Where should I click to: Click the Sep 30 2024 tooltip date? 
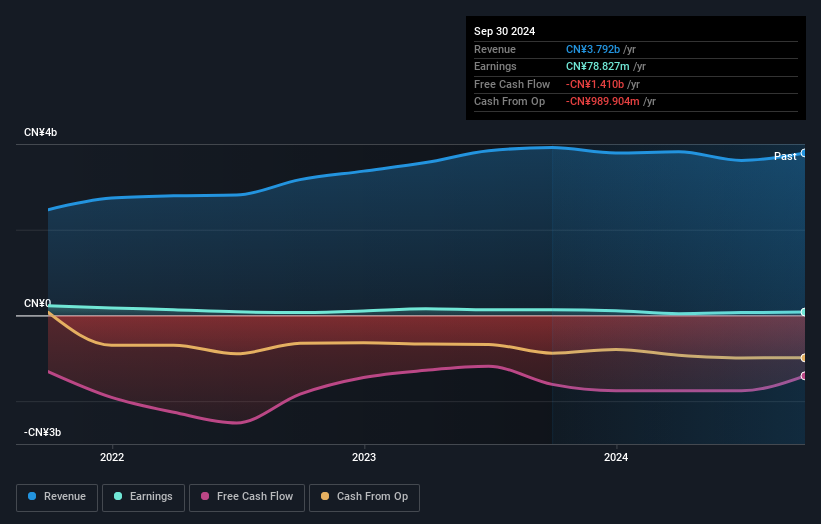[x=504, y=31]
